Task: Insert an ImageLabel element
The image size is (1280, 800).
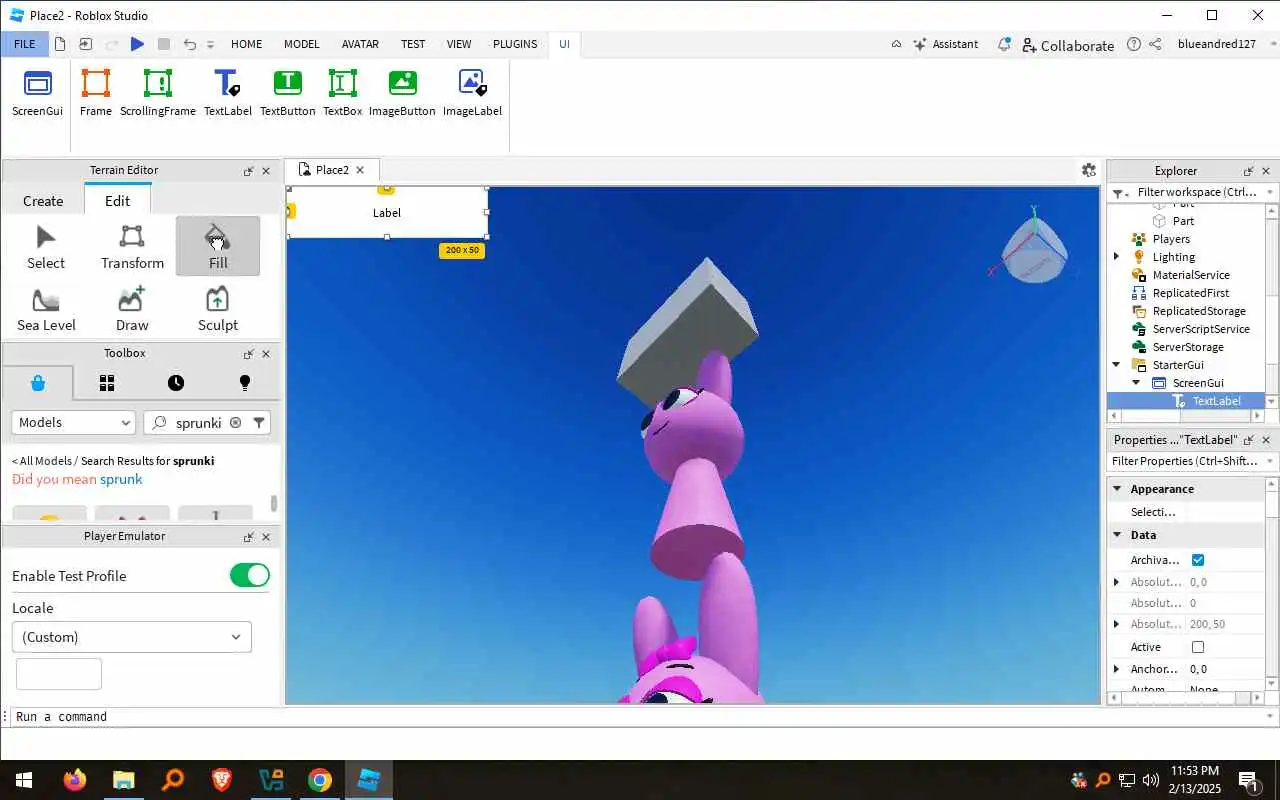Action: (x=472, y=94)
